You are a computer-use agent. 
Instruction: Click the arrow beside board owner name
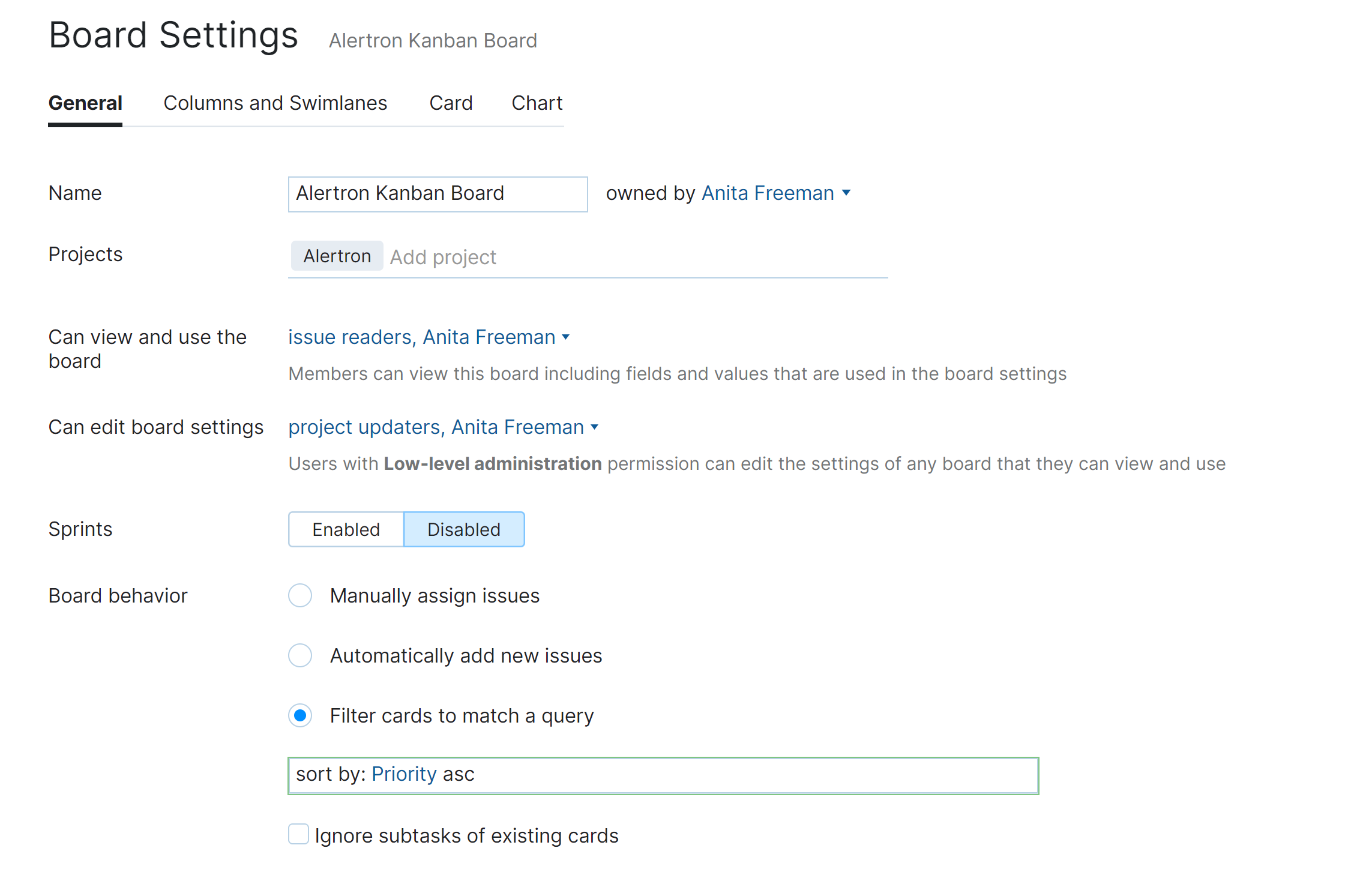click(847, 193)
